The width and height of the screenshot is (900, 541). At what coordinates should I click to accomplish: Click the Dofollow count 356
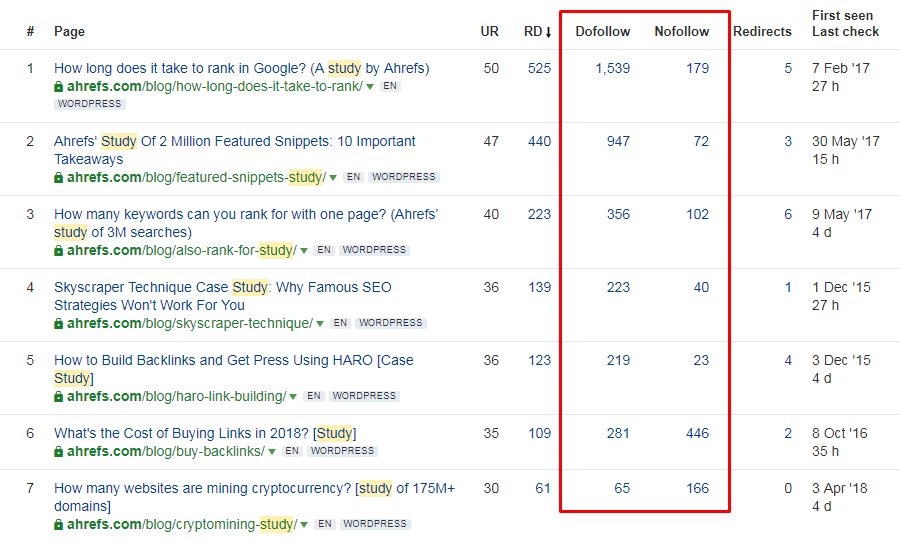(618, 215)
